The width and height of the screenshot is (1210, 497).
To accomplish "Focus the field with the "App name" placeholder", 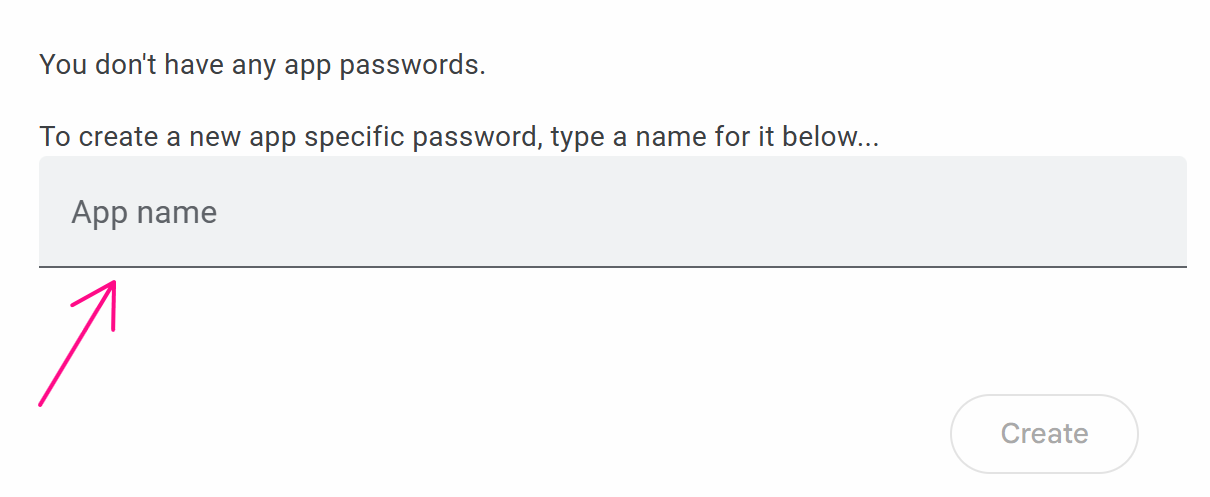I will (x=612, y=212).
